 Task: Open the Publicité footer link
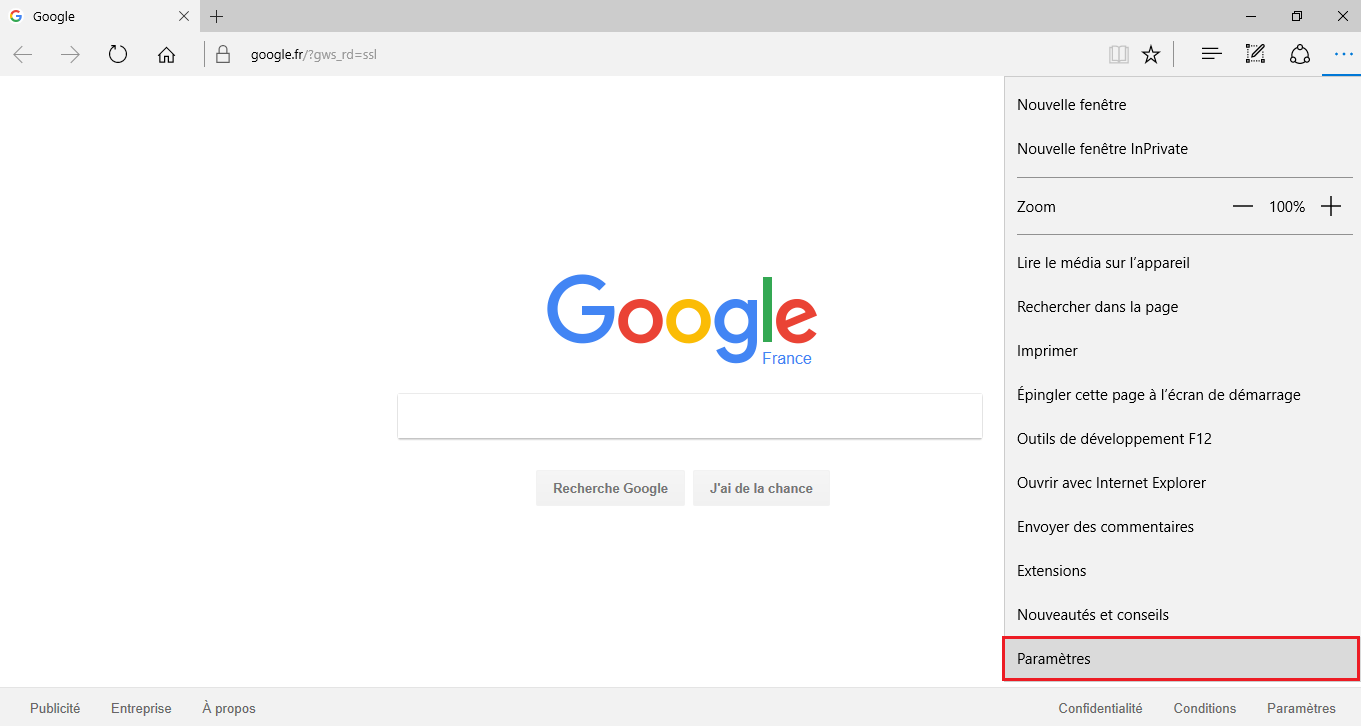click(x=55, y=708)
